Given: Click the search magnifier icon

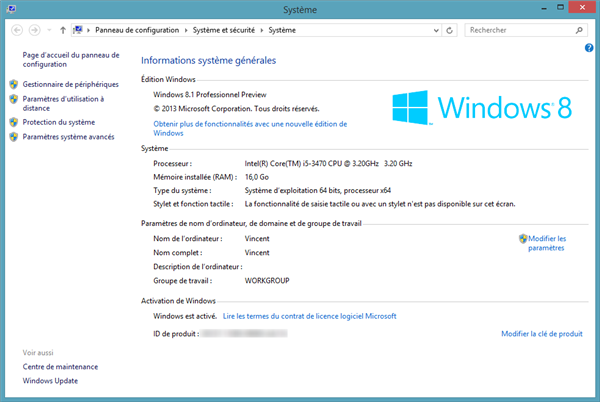Looking at the screenshot, I should [x=579, y=30].
